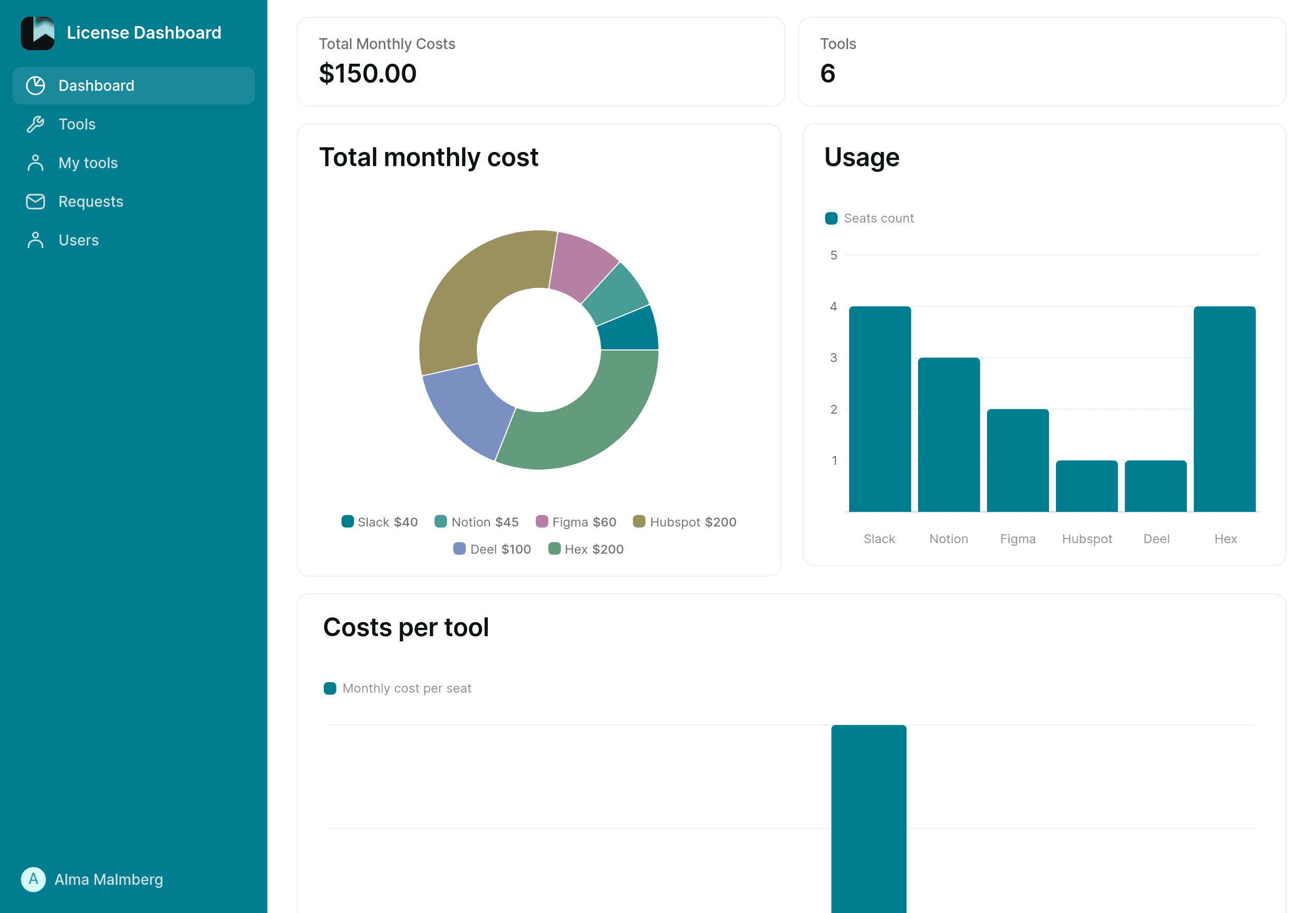Click the My tools person icon
Viewport: 1316px width, 913px height.
click(36, 163)
